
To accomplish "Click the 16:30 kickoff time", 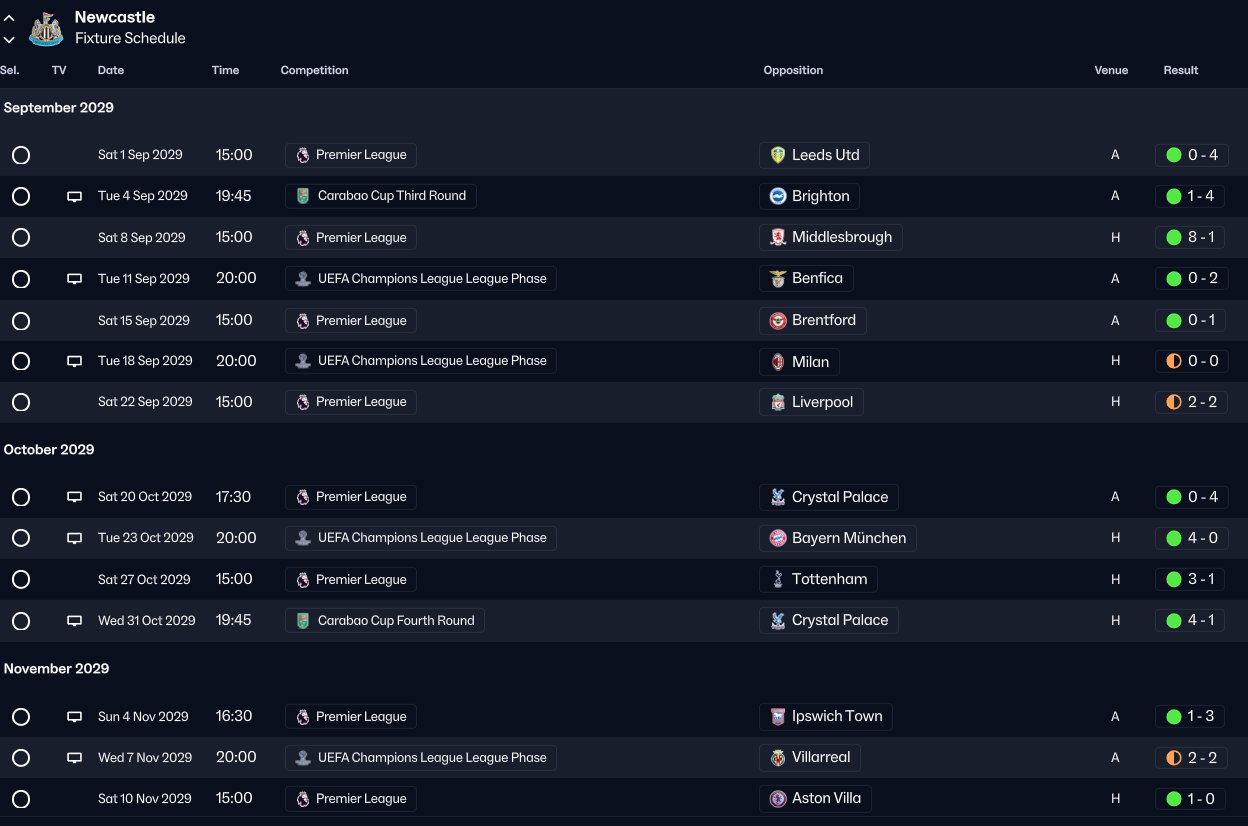I will point(234,717).
